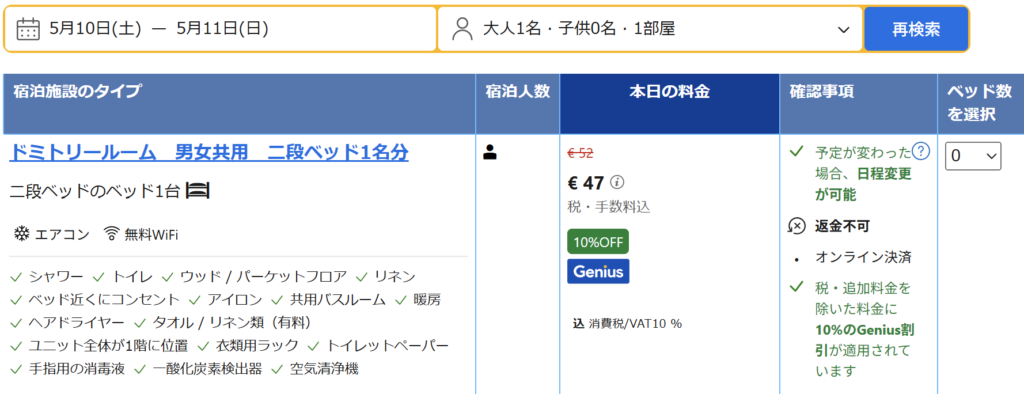Image resolution: width=1024 pixels, height=394 pixels.
Task: Click the 返金不可 label
Action: pyautogui.click(x=842, y=226)
